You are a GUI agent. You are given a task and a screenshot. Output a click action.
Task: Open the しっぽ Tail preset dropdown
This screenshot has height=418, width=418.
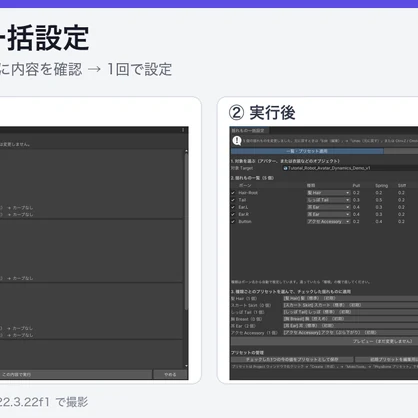[350, 312]
